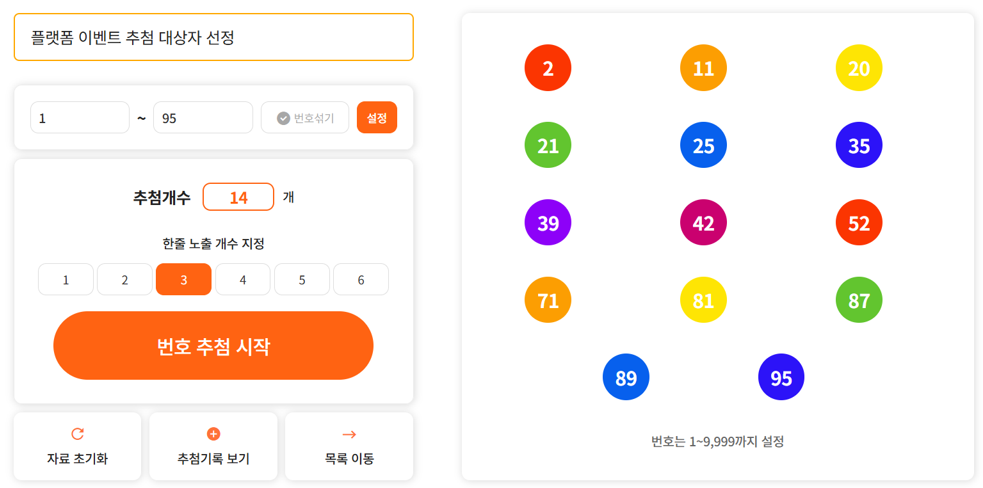Click the range end field showing 95

pos(203,118)
